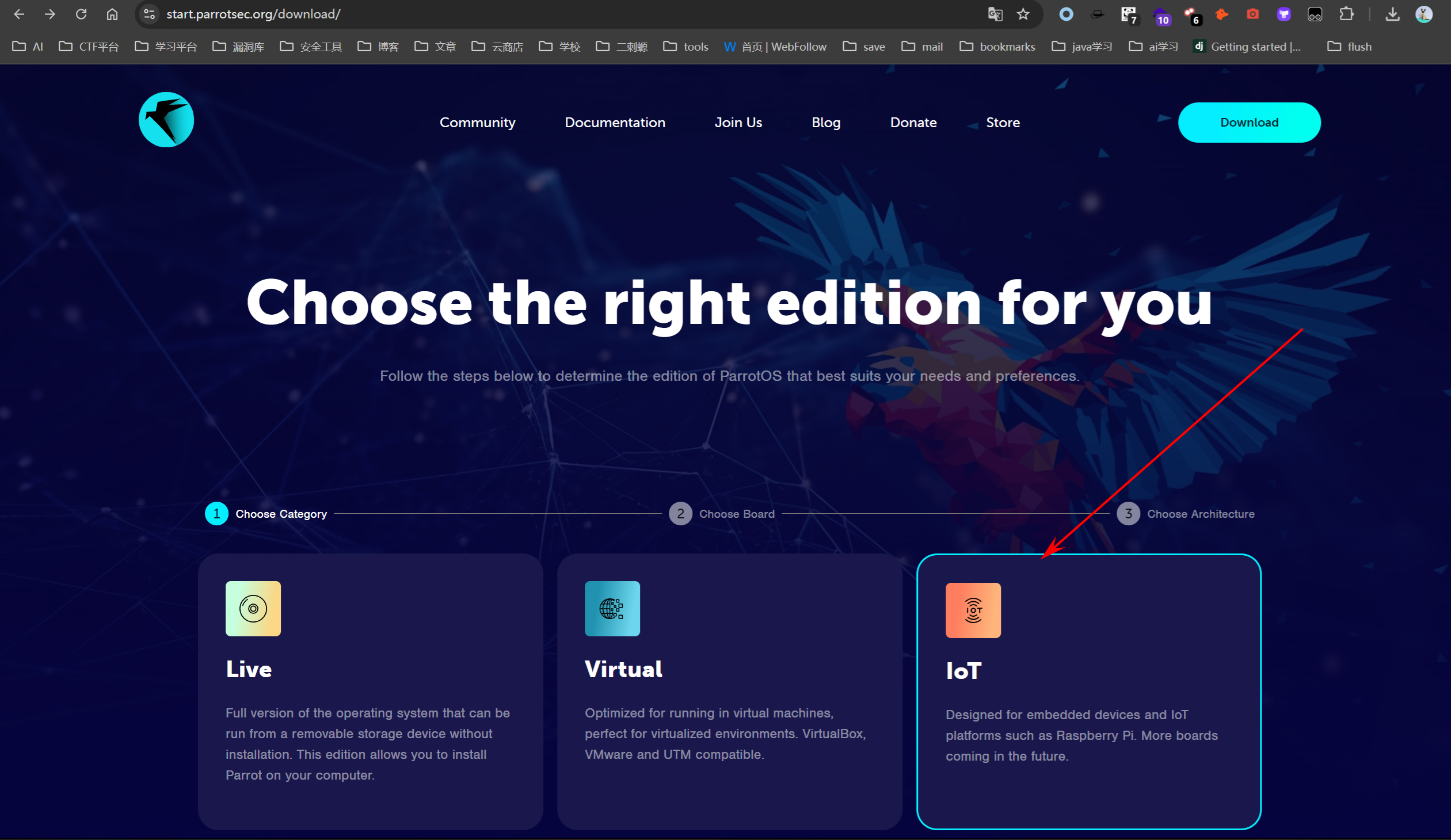Go to browser home page
The height and width of the screenshot is (840, 1451).
(112, 14)
